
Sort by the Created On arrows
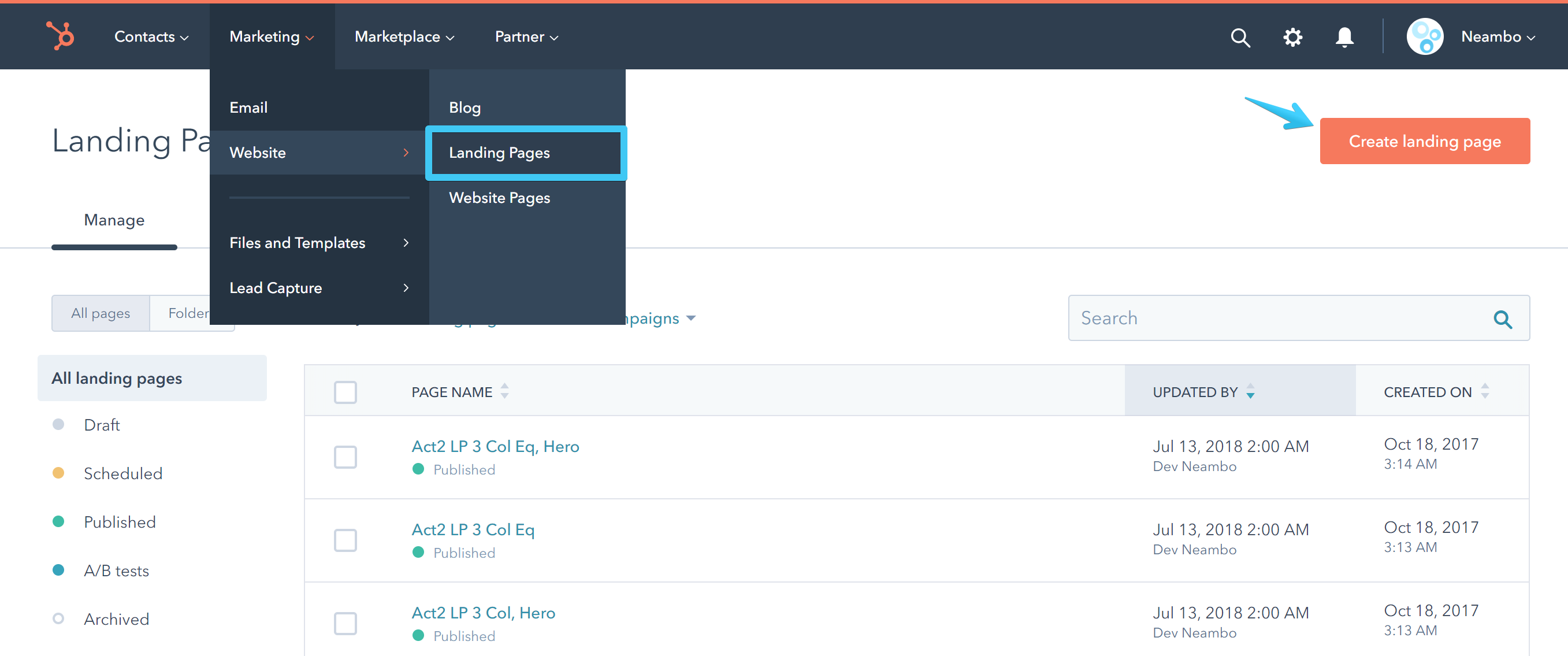1485,391
